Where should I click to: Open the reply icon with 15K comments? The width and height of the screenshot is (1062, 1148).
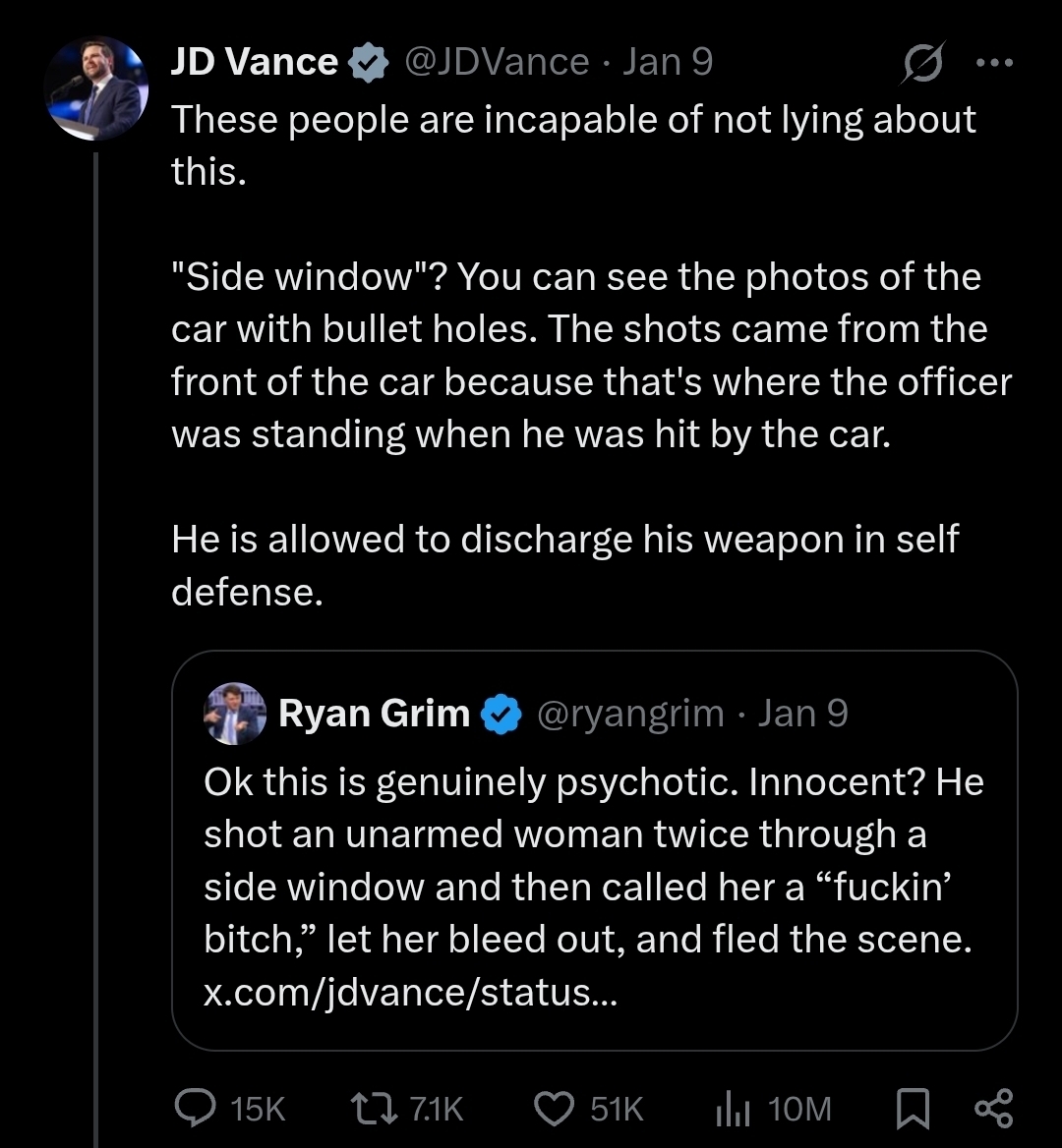tap(196, 1108)
